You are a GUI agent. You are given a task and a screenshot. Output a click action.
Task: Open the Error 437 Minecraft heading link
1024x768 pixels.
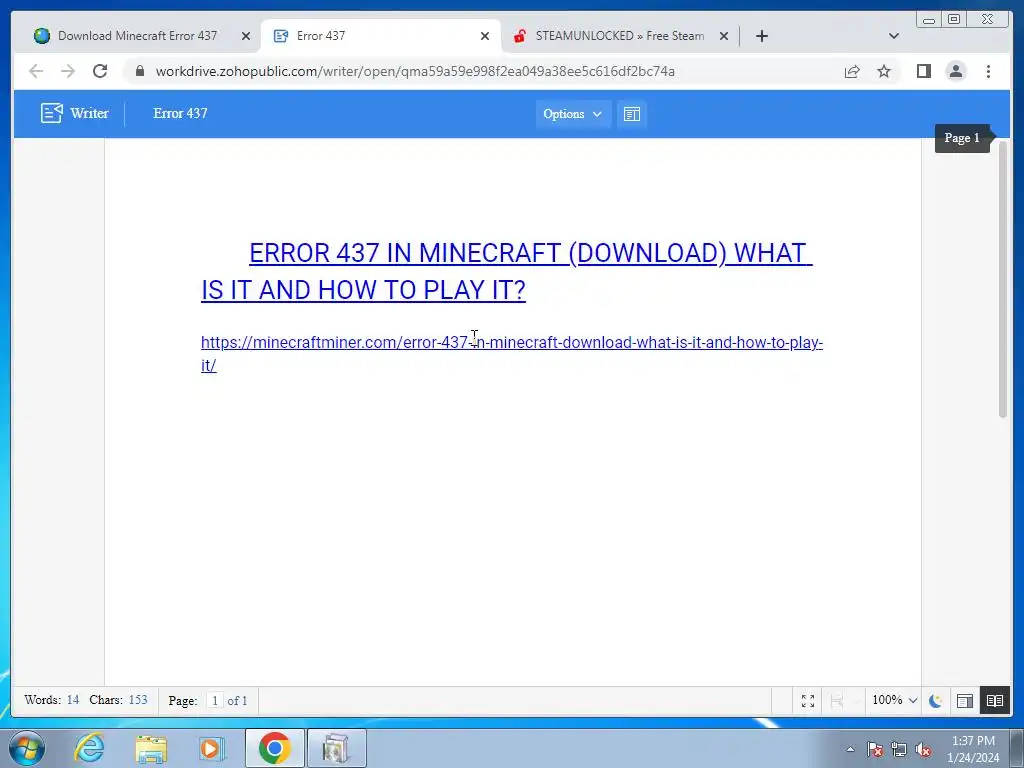507,271
